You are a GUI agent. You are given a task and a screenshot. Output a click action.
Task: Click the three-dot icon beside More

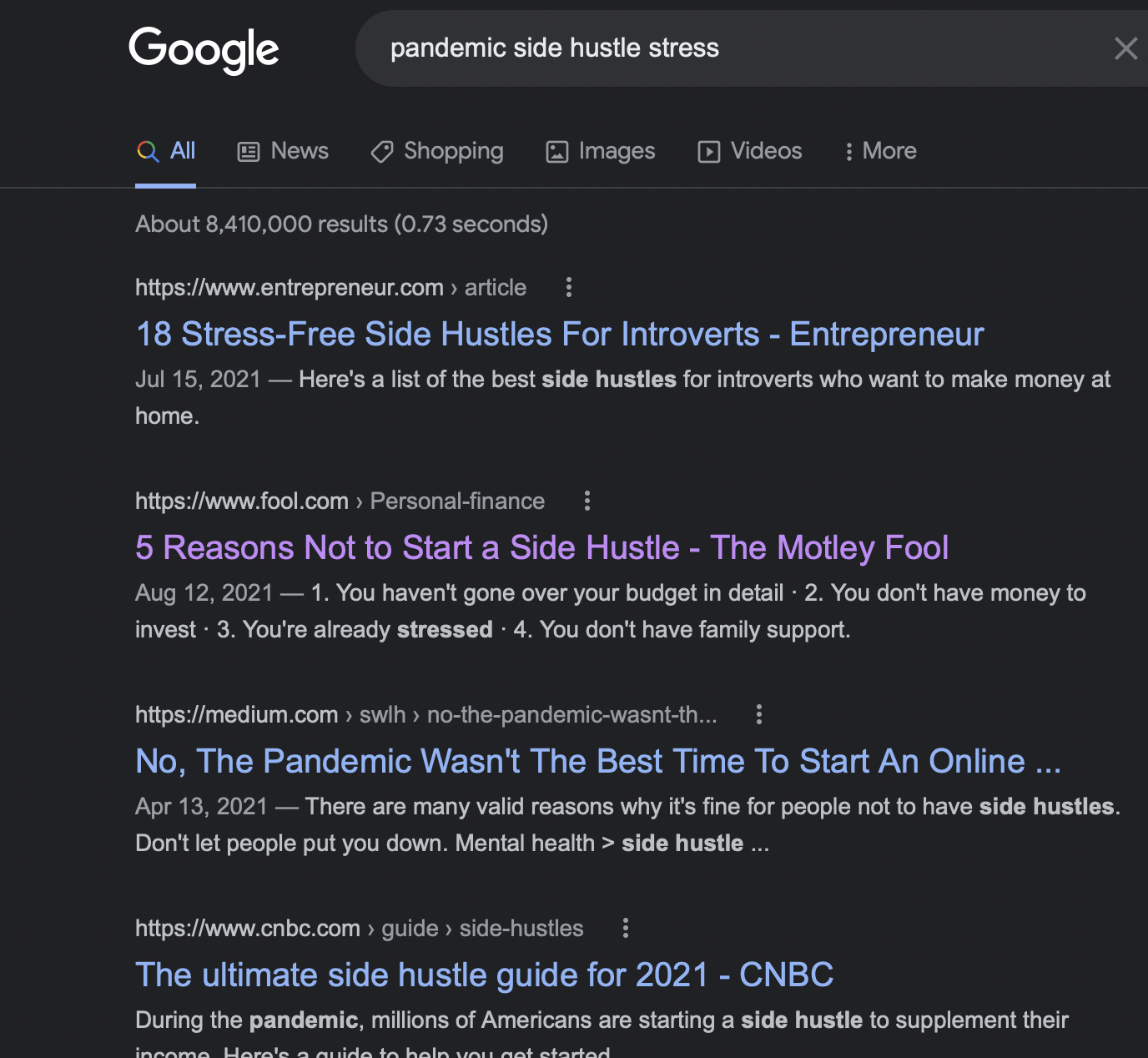point(849,152)
